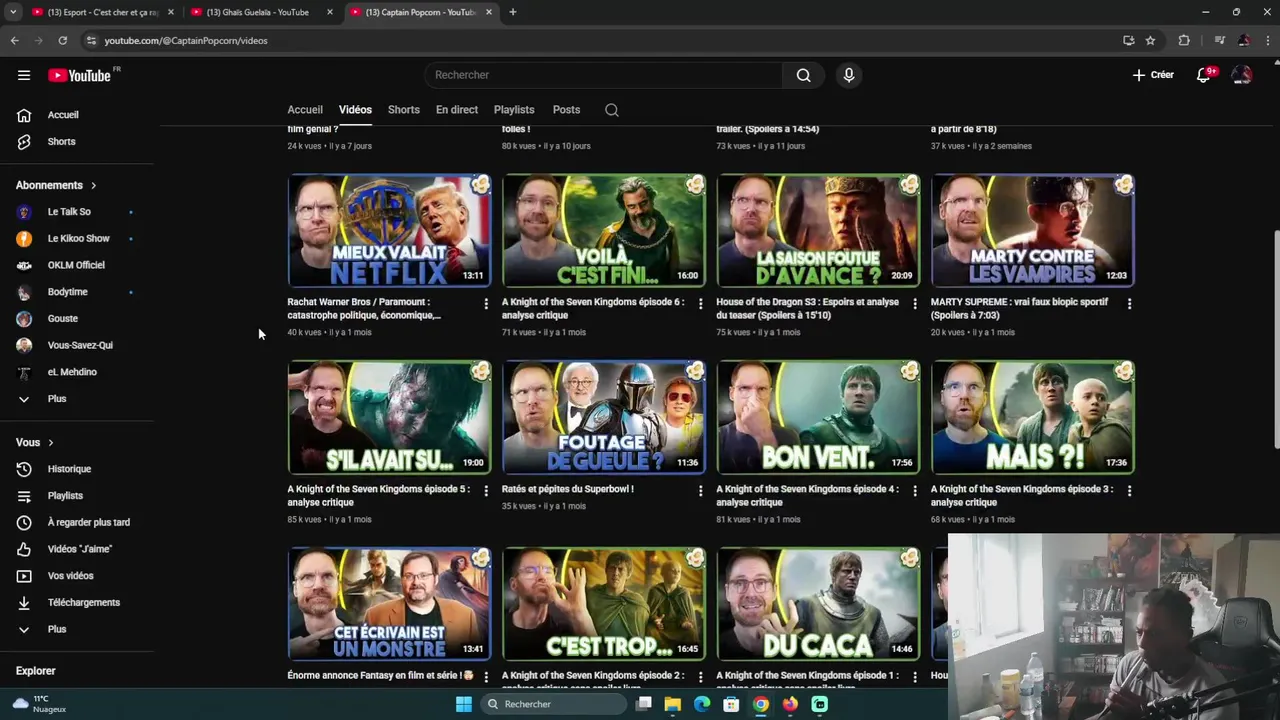This screenshot has height=720, width=1280.
Task: Open Abonnements section chevron
Action: [94, 185]
